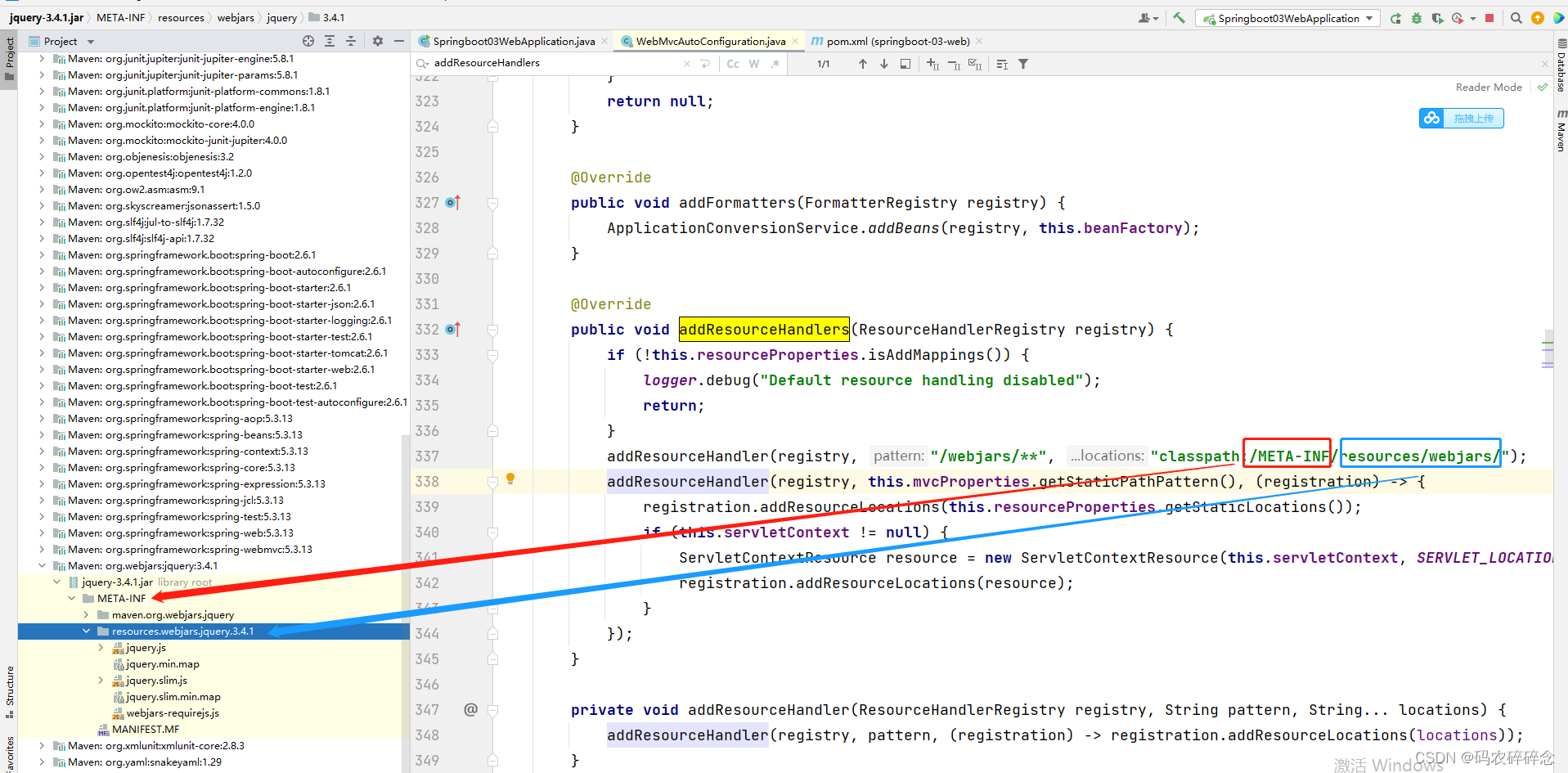Click the quick-fix light bulb at line 338
This screenshot has width=1568, height=773.
tap(510, 479)
